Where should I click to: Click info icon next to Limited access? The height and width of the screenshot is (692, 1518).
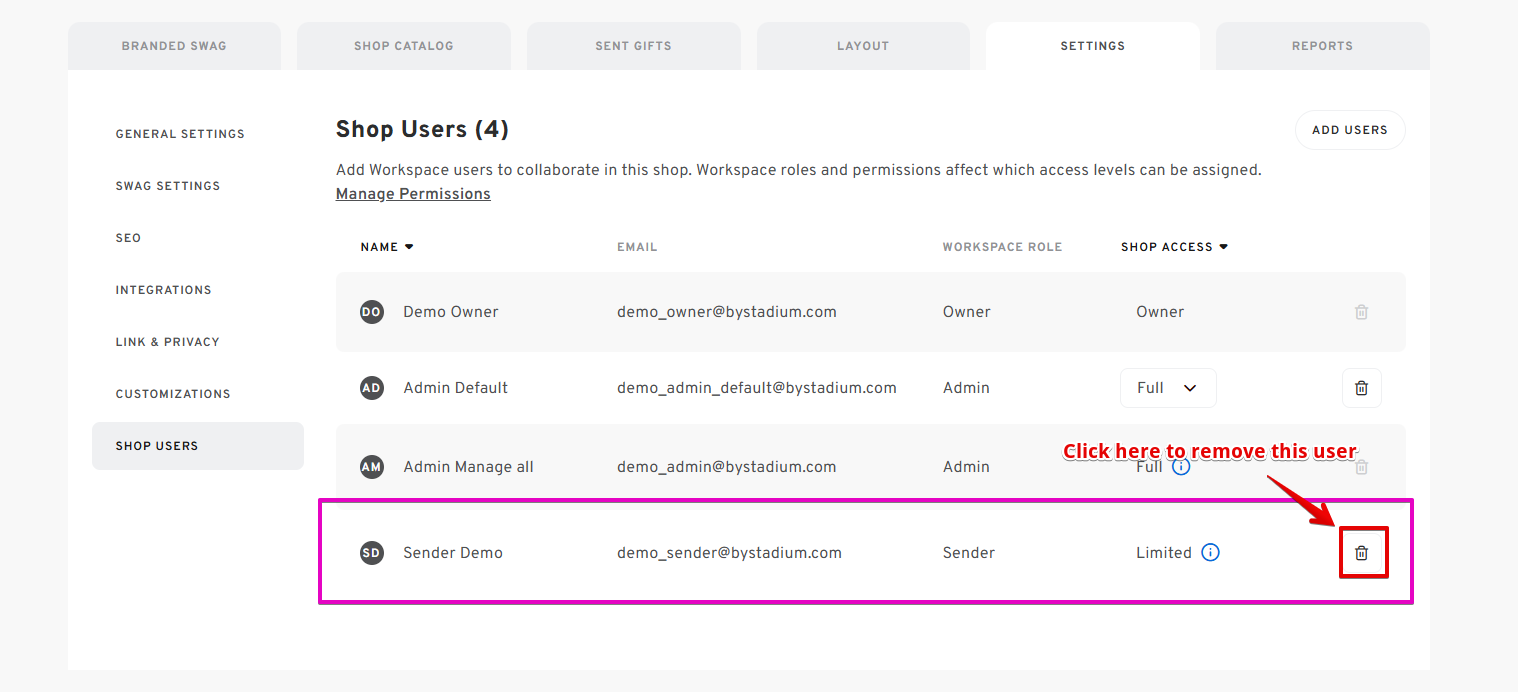pyautogui.click(x=1210, y=553)
